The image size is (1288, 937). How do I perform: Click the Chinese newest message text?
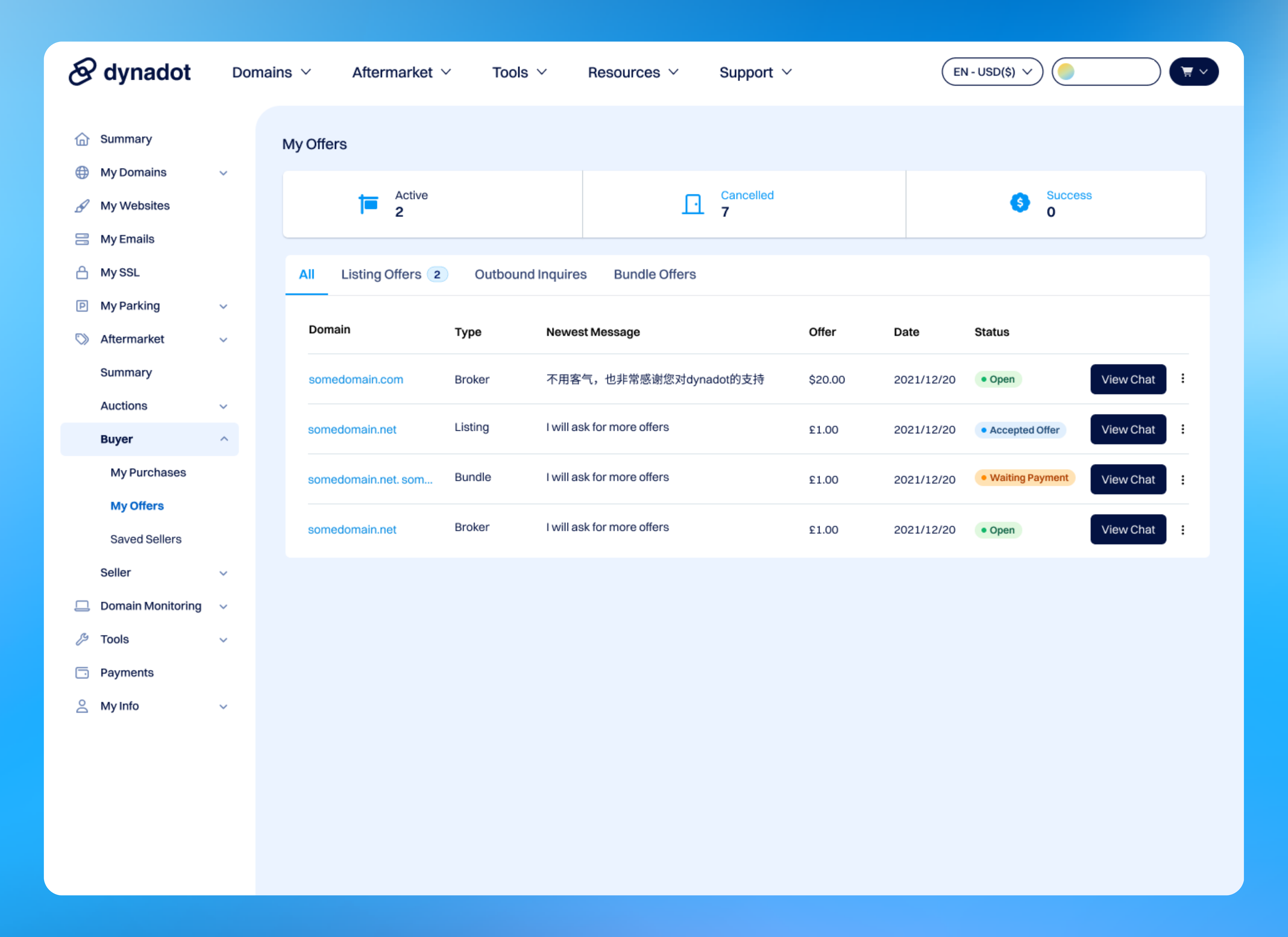point(655,379)
